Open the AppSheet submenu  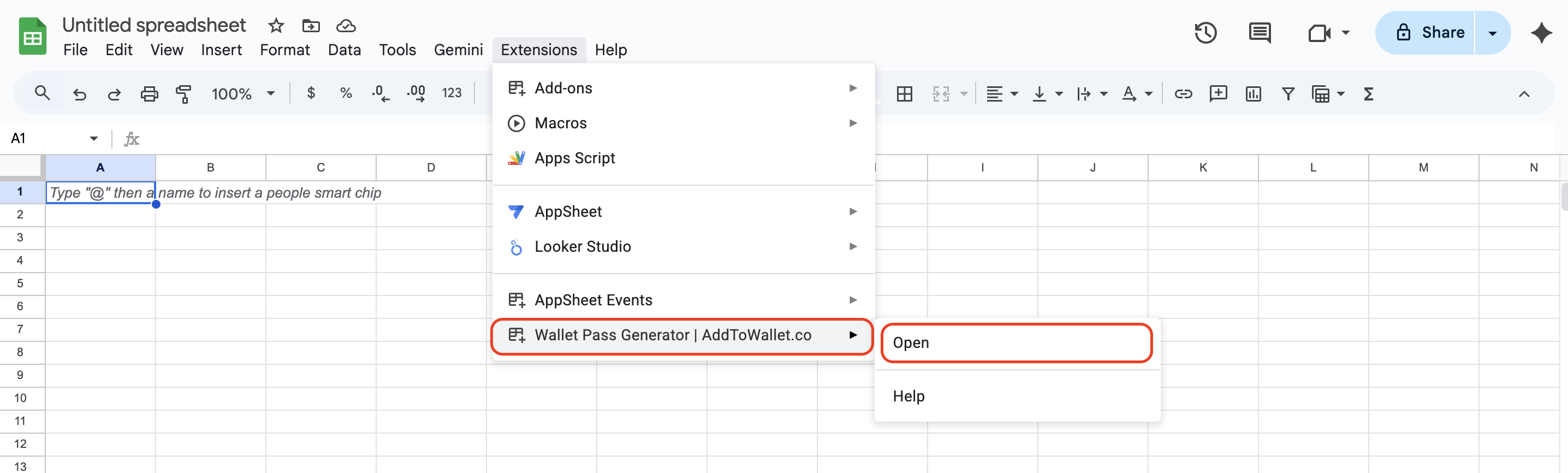tap(683, 212)
